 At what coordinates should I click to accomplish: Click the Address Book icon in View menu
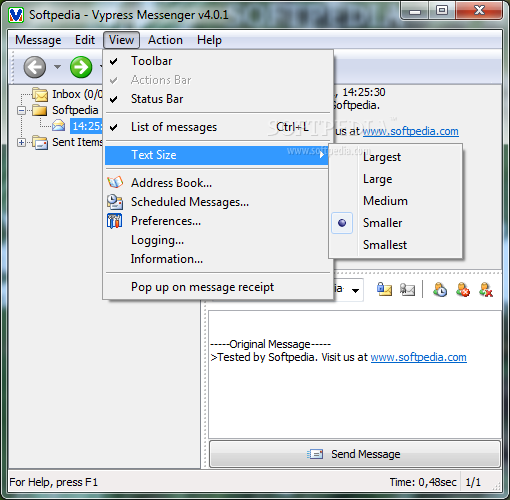115,182
